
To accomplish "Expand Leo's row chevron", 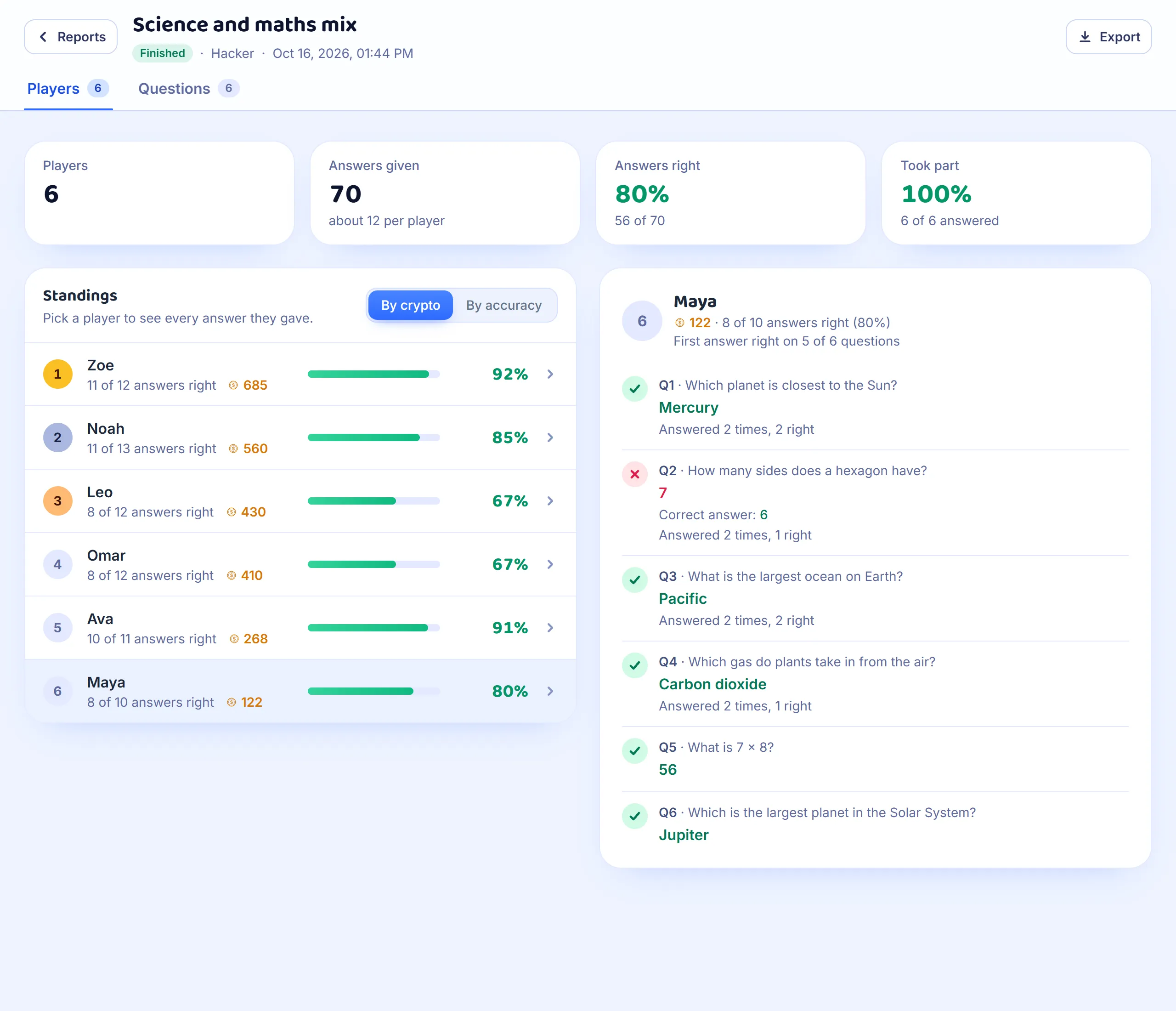I will pos(550,501).
